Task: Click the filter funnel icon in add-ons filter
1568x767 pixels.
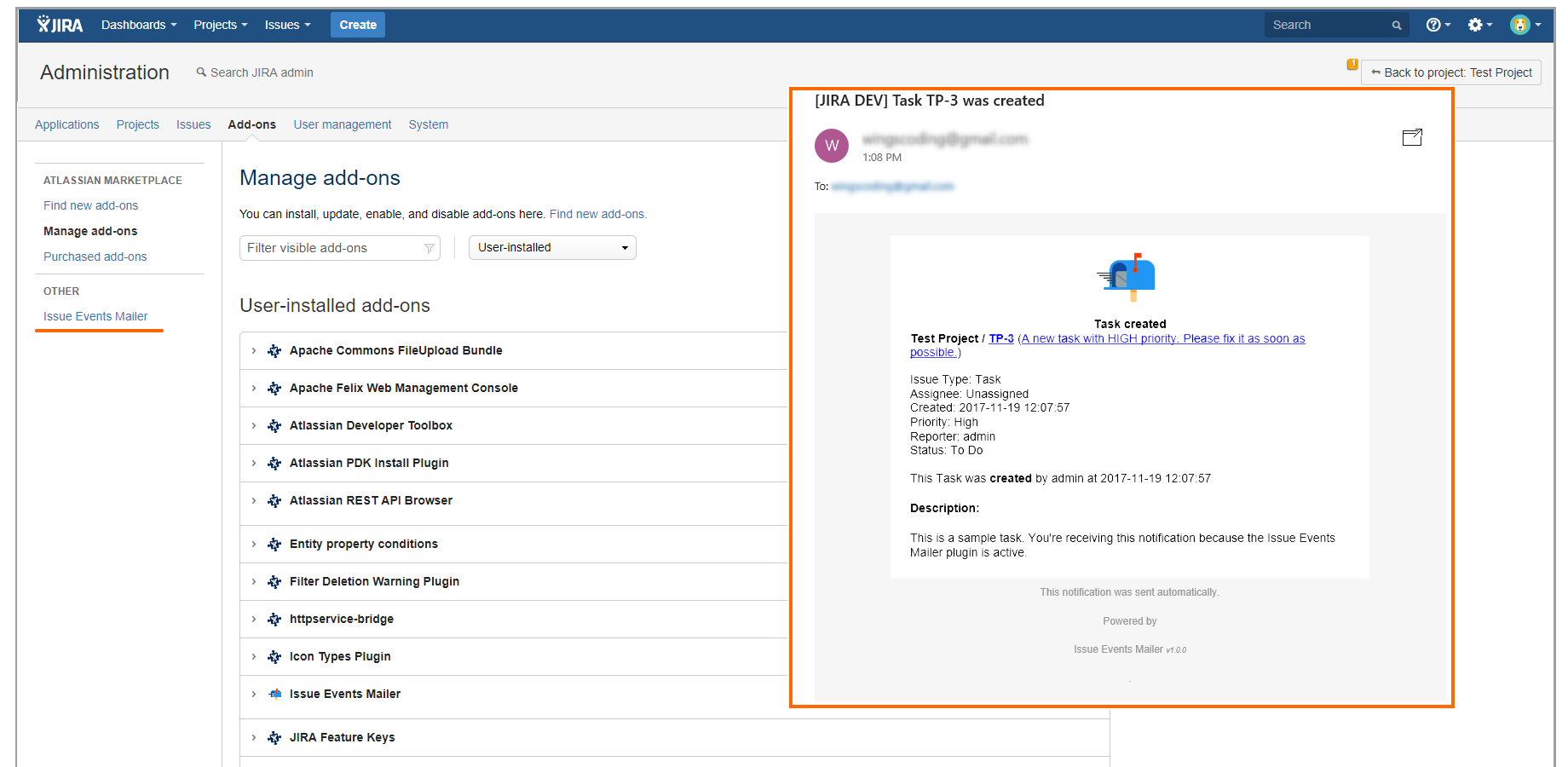Action: point(429,248)
